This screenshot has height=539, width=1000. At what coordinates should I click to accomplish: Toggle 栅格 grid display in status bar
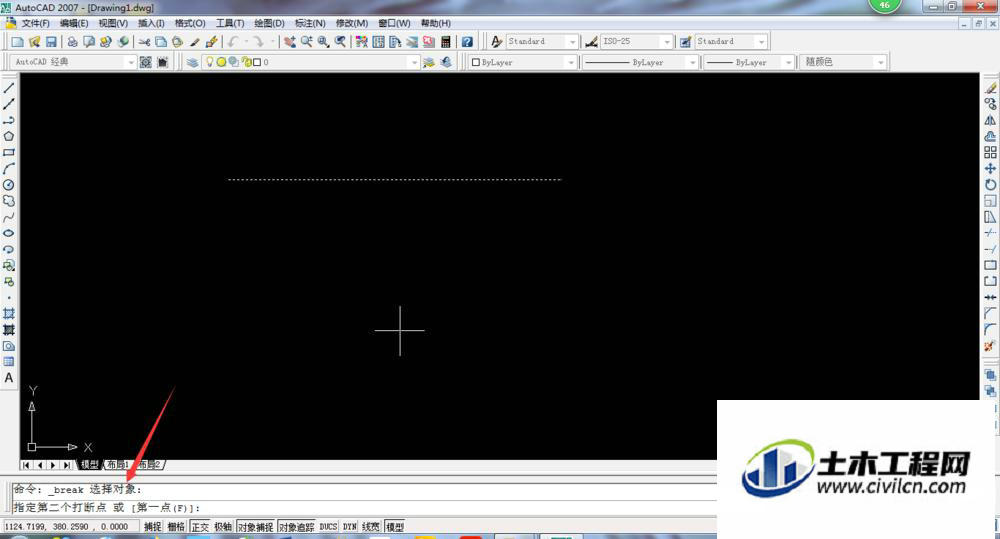click(x=176, y=526)
